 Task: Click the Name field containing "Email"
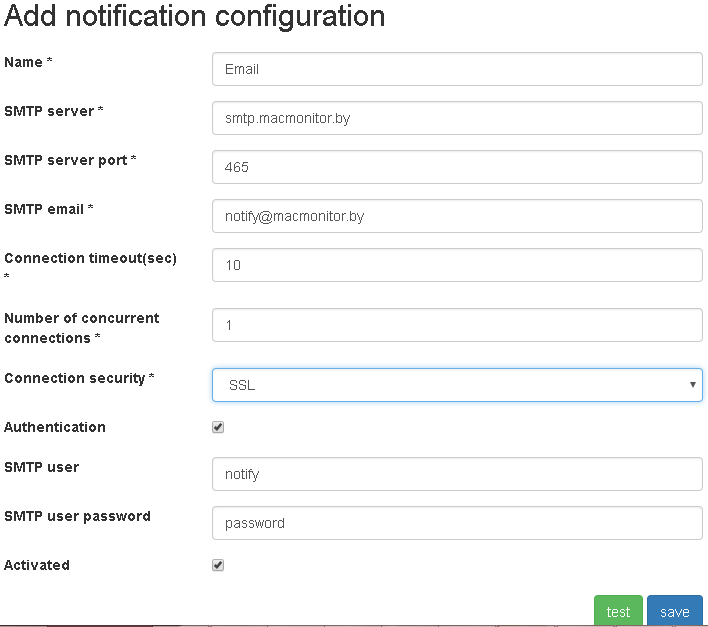(x=457, y=69)
